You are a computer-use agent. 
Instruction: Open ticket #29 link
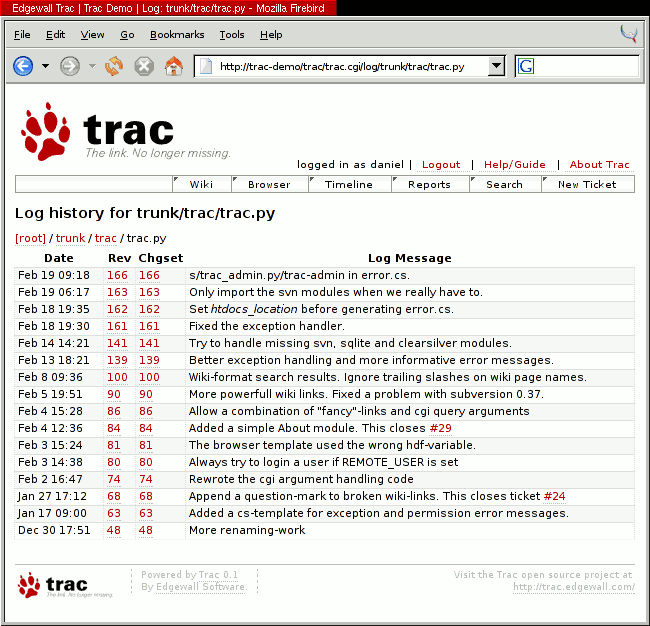tap(441, 428)
